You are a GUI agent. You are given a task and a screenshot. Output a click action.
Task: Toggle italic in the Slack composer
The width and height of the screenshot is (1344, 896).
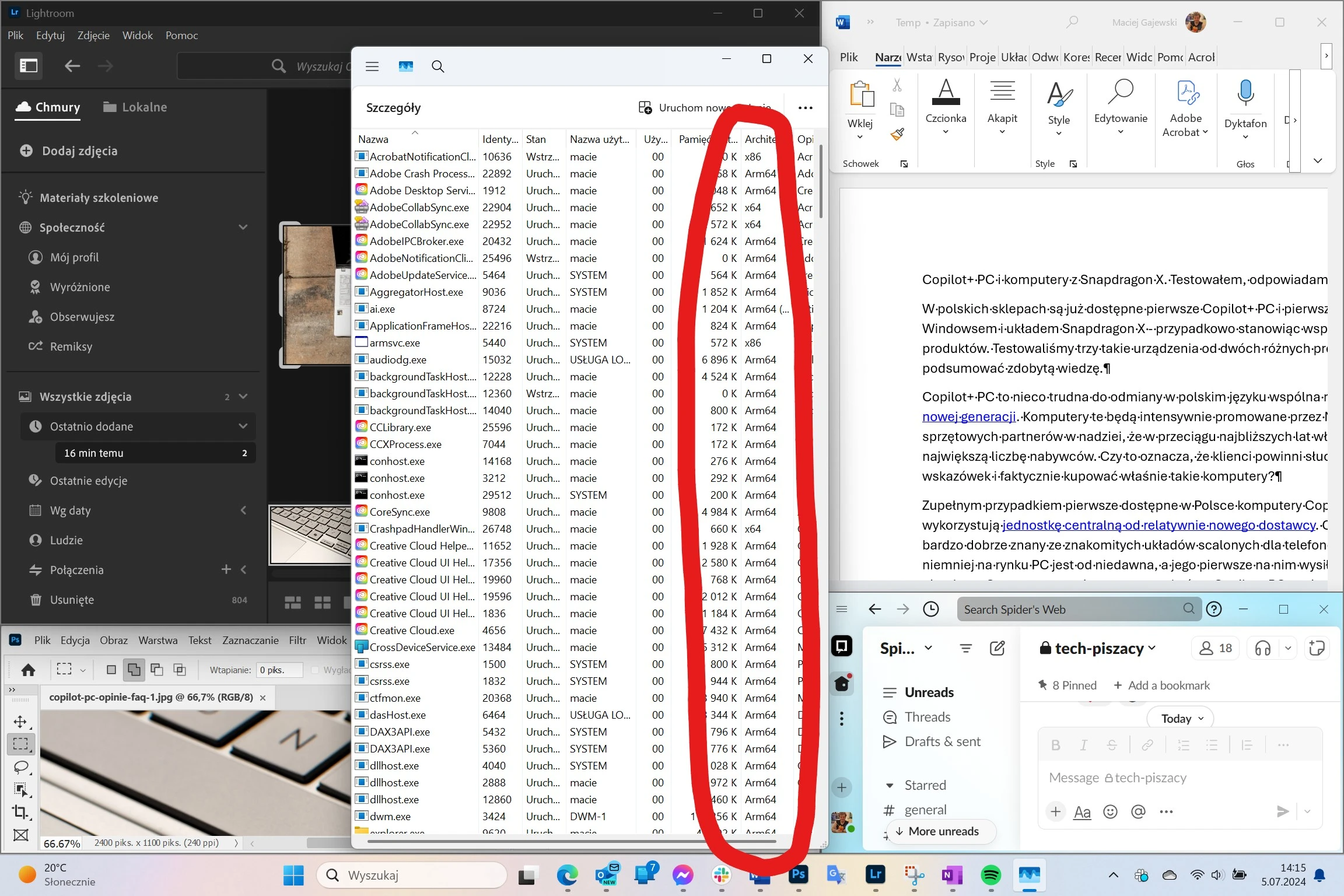pyautogui.click(x=1083, y=745)
